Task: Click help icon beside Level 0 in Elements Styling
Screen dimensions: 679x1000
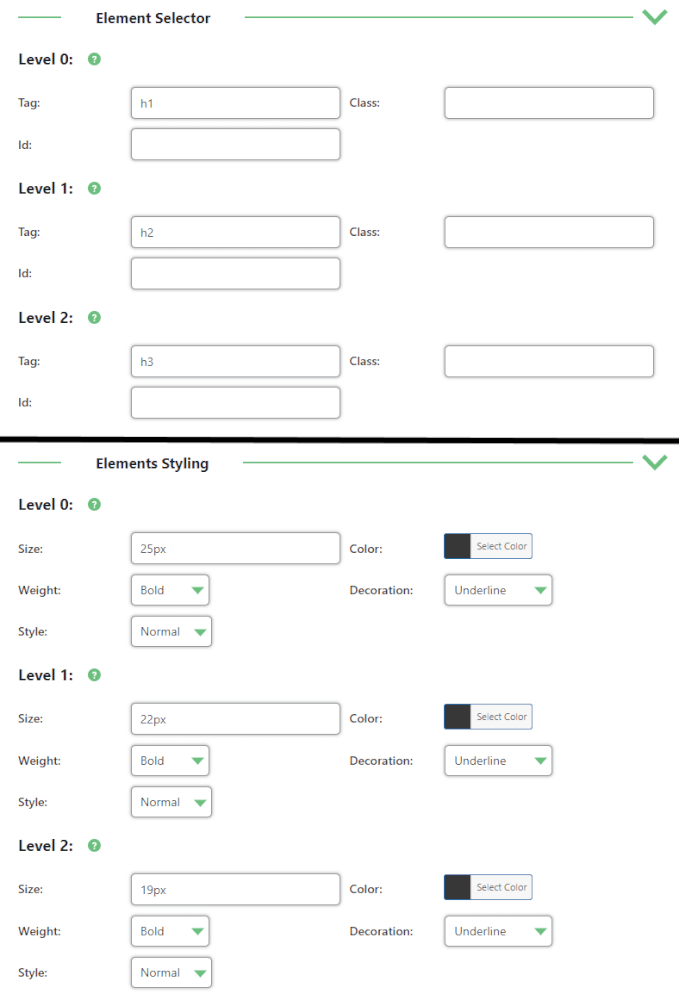Action: pyautogui.click(x=94, y=505)
